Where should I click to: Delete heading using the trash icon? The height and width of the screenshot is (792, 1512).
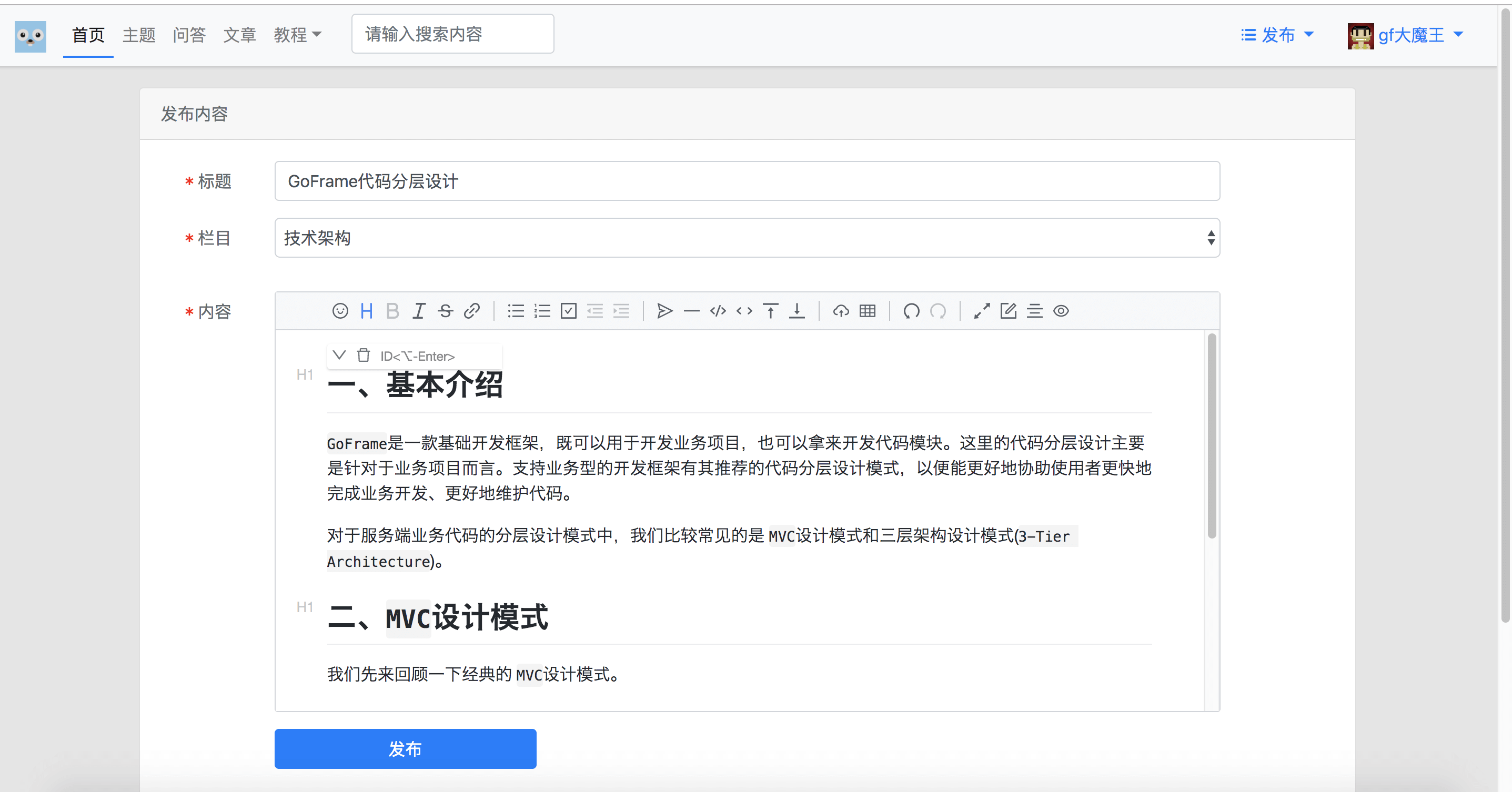[x=364, y=356]
